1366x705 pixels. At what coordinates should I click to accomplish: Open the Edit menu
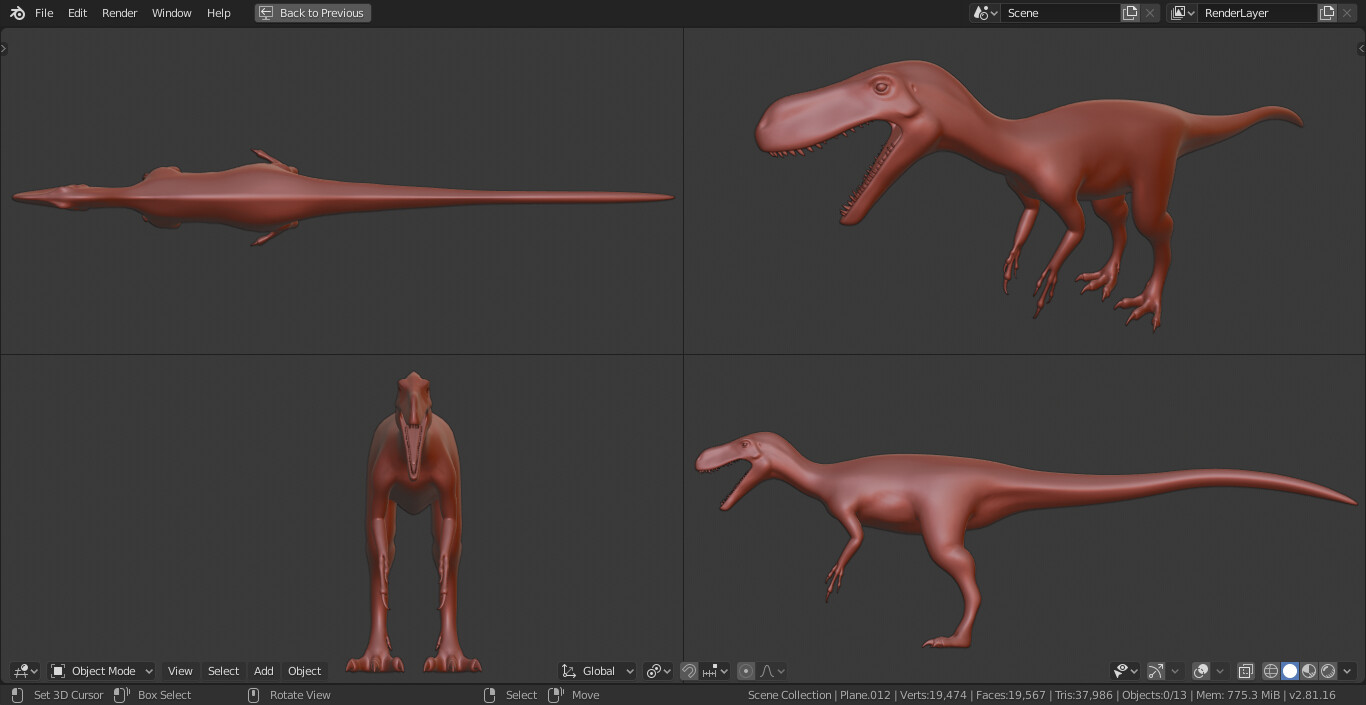[x=76, y=12]
